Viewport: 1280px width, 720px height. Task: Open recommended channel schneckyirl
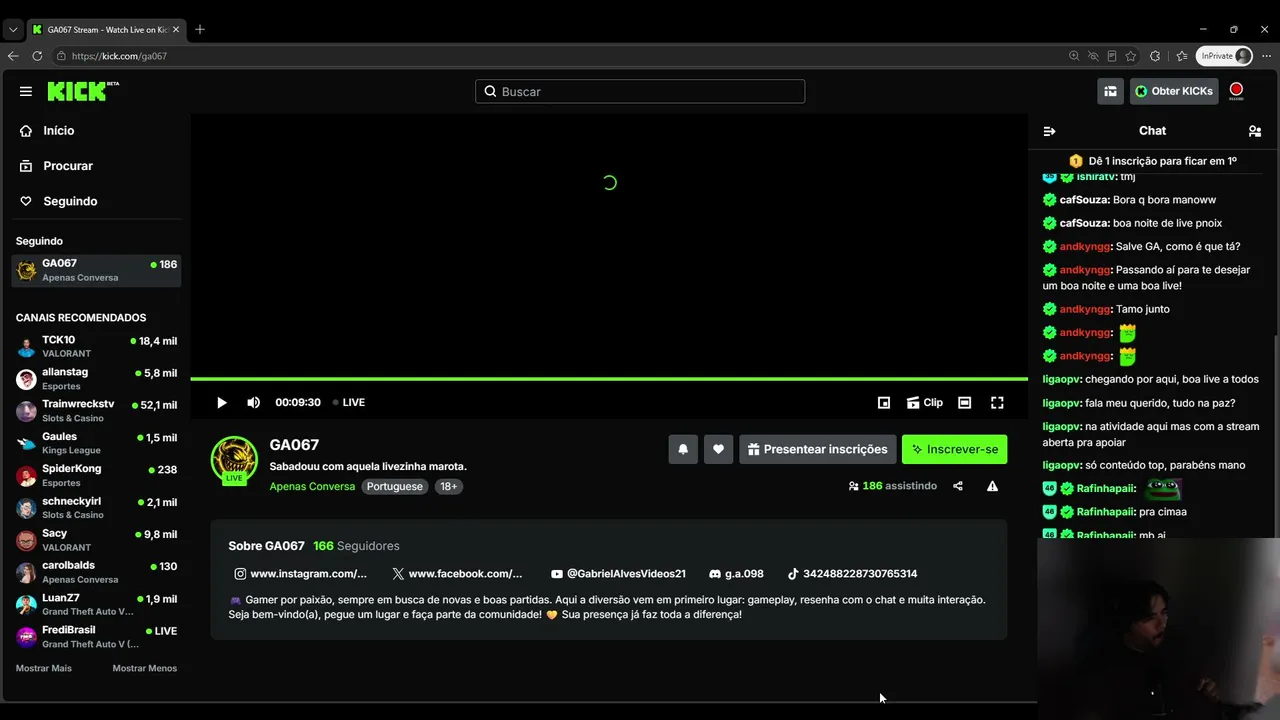pos(96,507)
